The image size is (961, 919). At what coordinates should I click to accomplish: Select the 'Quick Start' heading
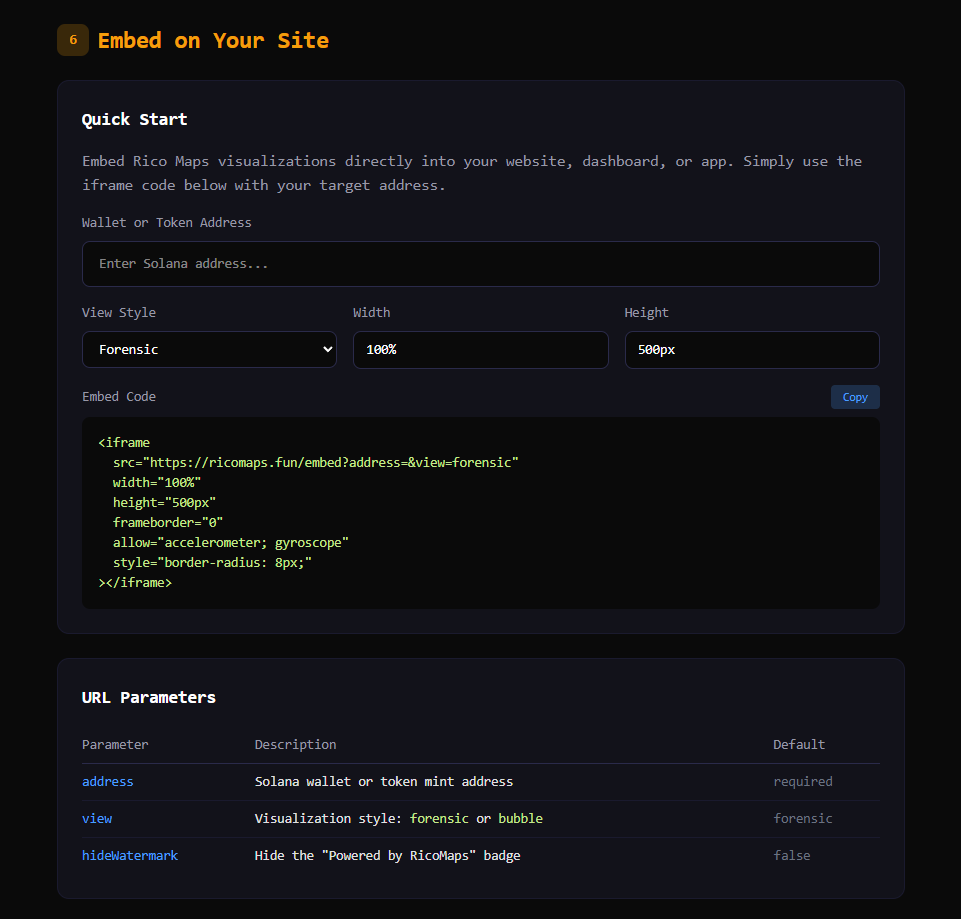click(x=134, y=119)
